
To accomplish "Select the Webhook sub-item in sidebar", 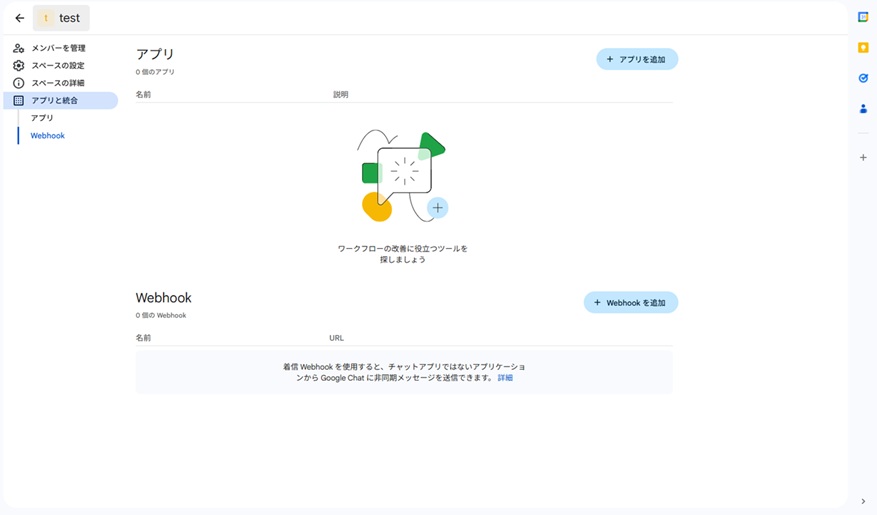I will pos(48,135).
